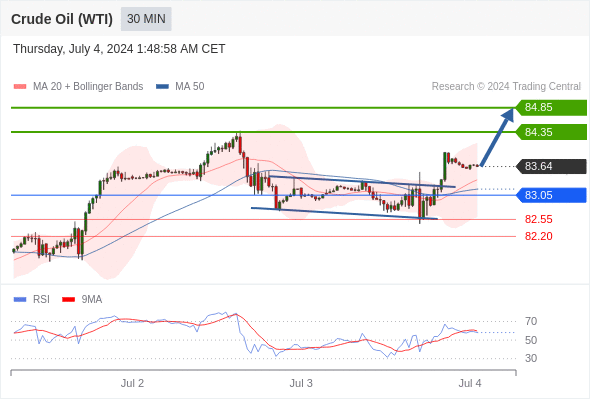Click the blue RSI legend swatch
590x400 pixels.
pos(20,300)
